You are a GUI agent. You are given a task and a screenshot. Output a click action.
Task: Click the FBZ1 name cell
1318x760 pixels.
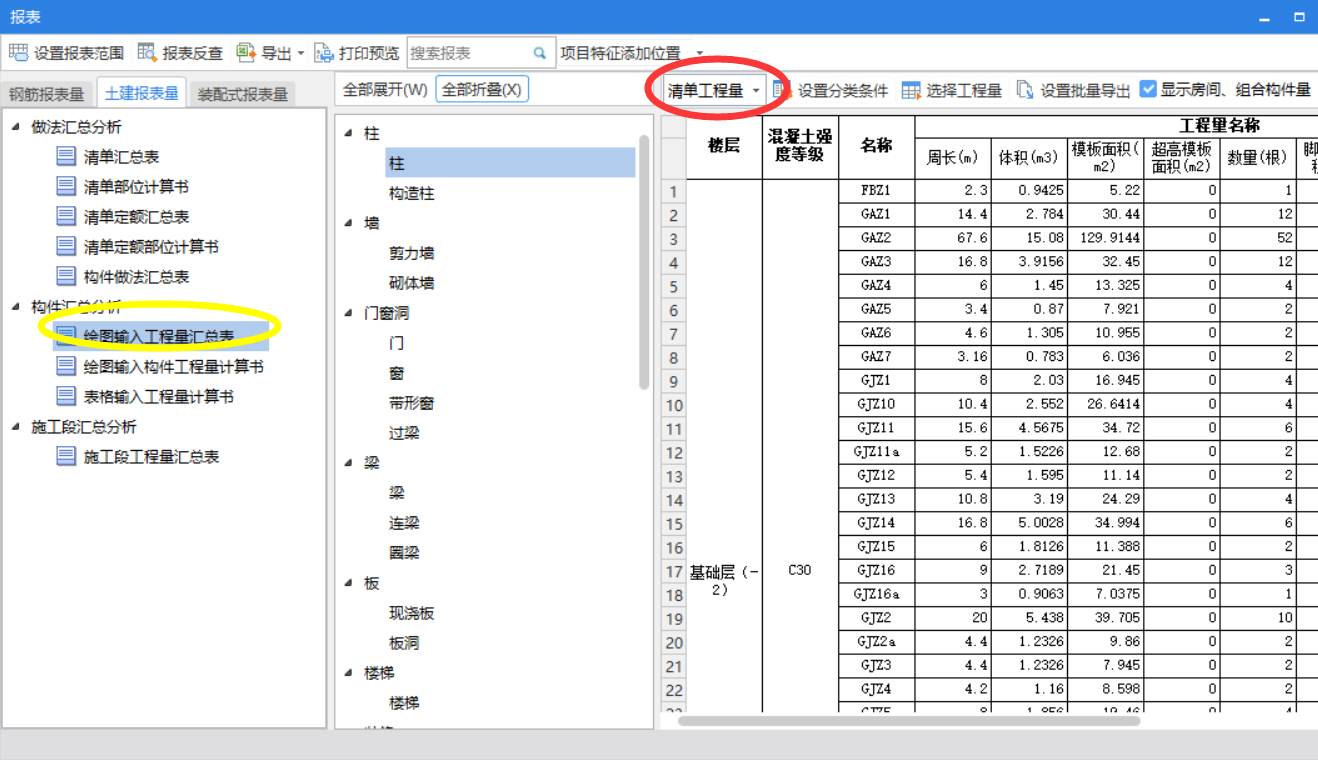coord(876,190)
